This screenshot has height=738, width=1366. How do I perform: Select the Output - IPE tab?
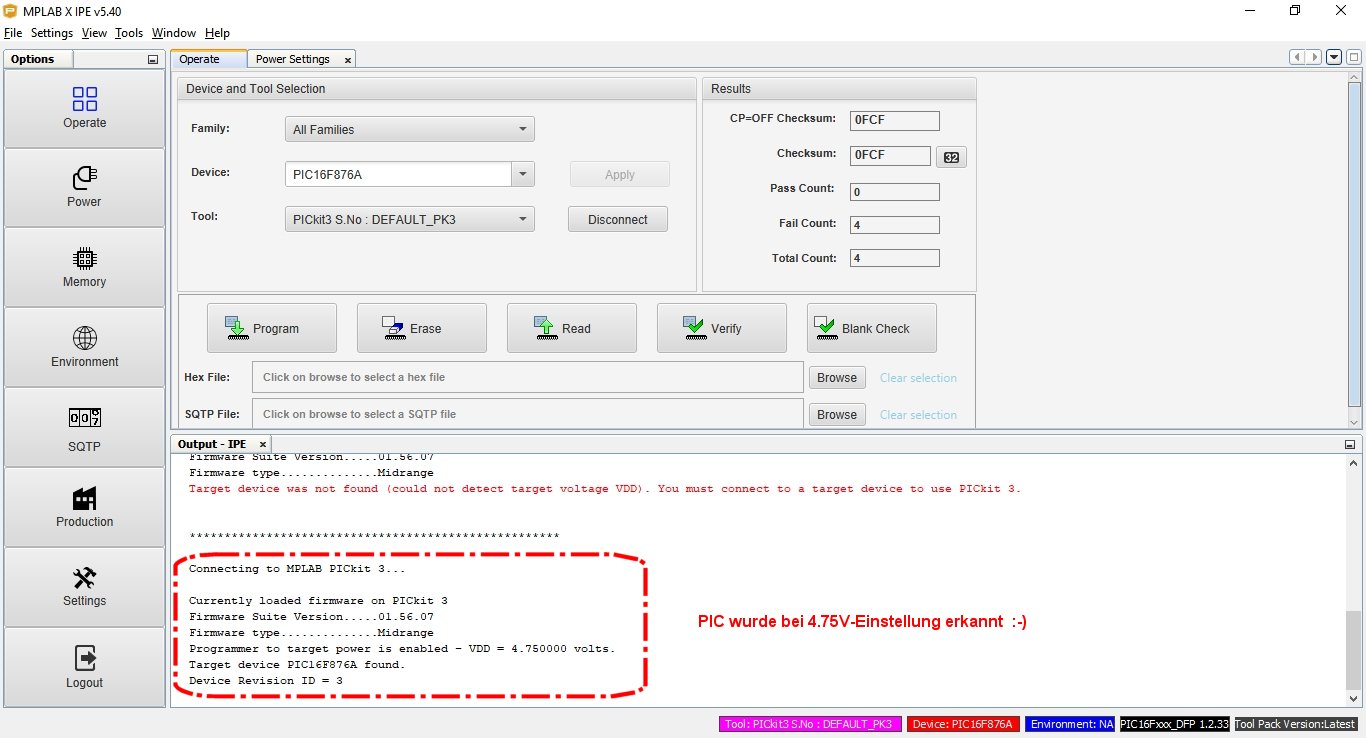(221, 444)
